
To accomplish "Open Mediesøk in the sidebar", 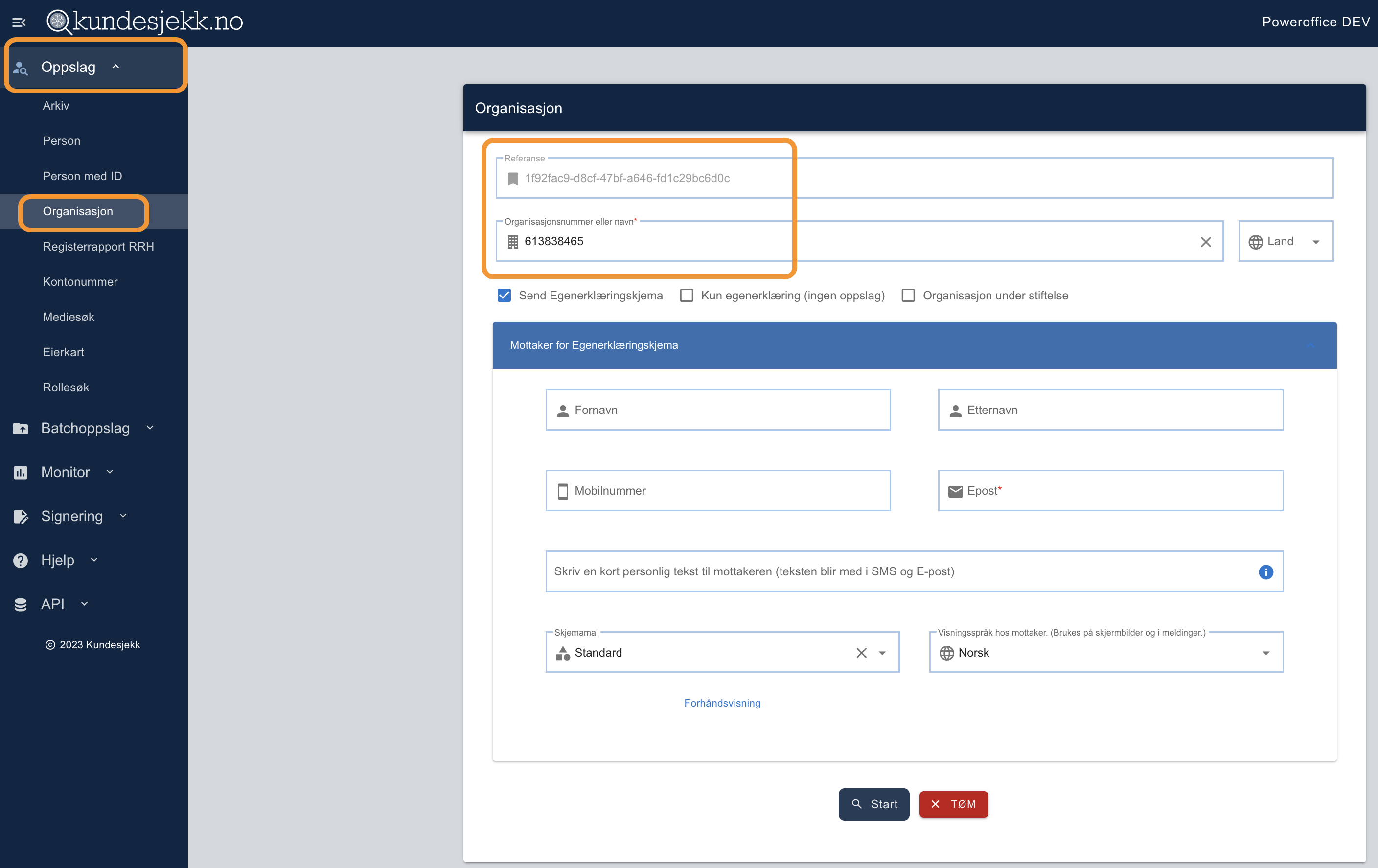I will click(69, 317).
